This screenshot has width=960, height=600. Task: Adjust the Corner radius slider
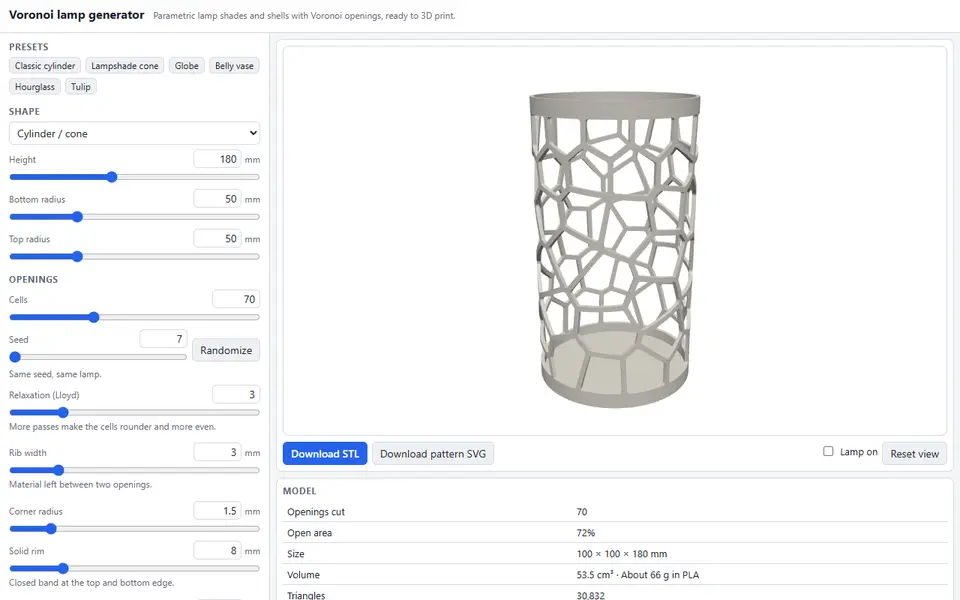[134, 528]
